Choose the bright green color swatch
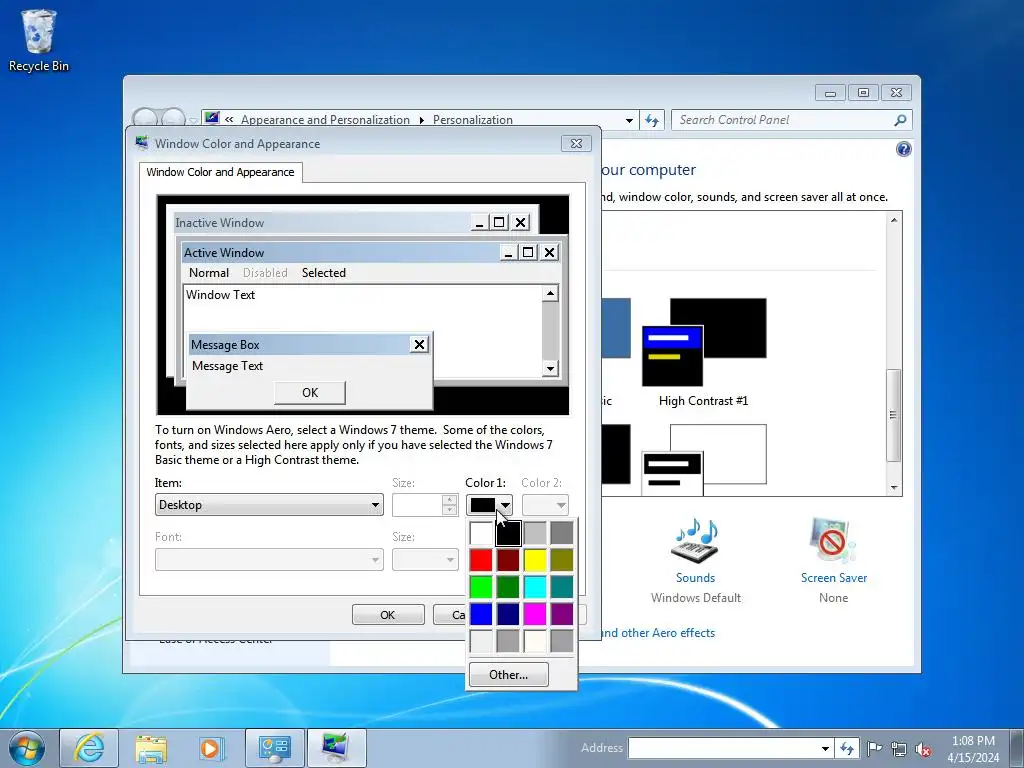 (x=481, y=586)
